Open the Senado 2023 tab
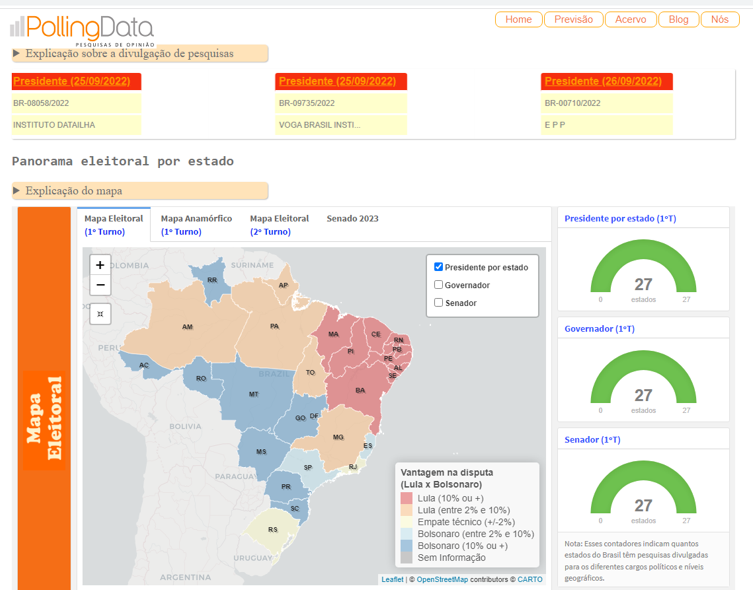 (352, 218)
